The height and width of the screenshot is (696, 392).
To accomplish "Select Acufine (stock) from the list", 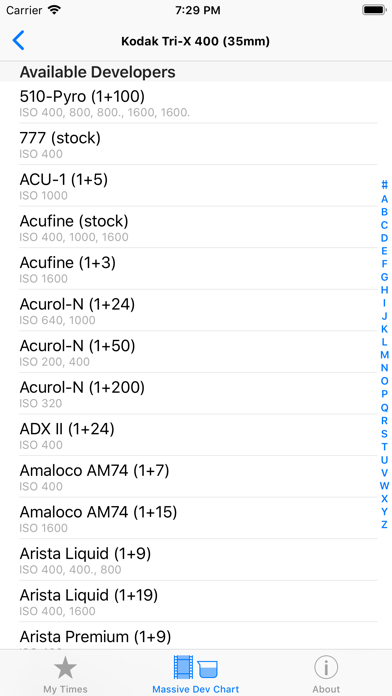I will [196, 227].
